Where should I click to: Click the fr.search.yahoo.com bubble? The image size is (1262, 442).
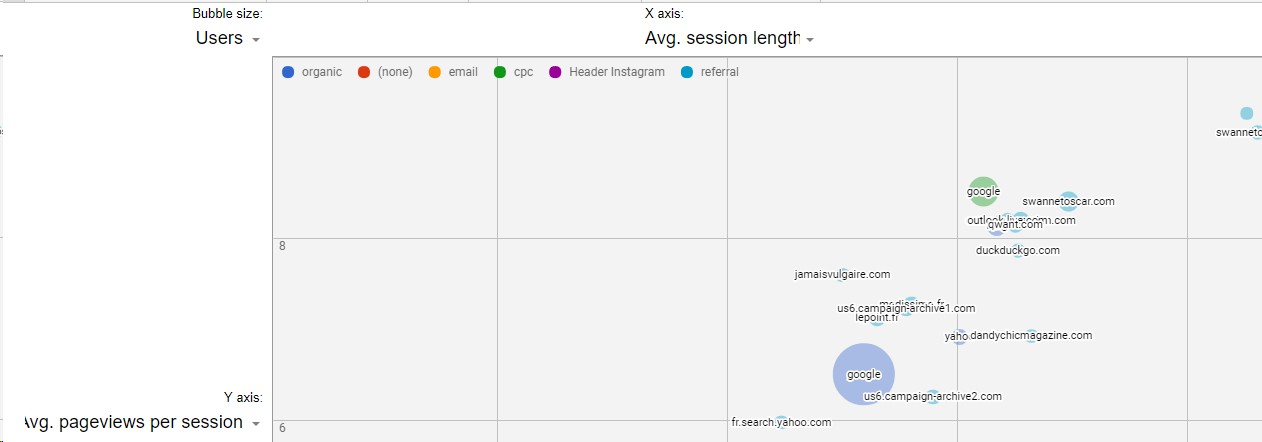(781, 422)
